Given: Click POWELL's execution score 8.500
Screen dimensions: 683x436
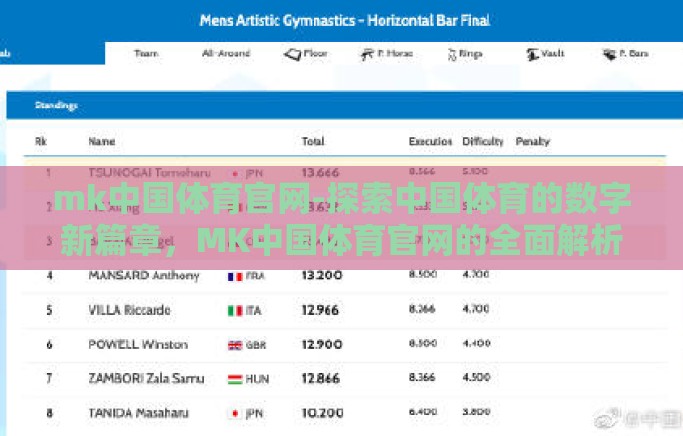Looking at the screenshot, I should (x=423, y=343).
